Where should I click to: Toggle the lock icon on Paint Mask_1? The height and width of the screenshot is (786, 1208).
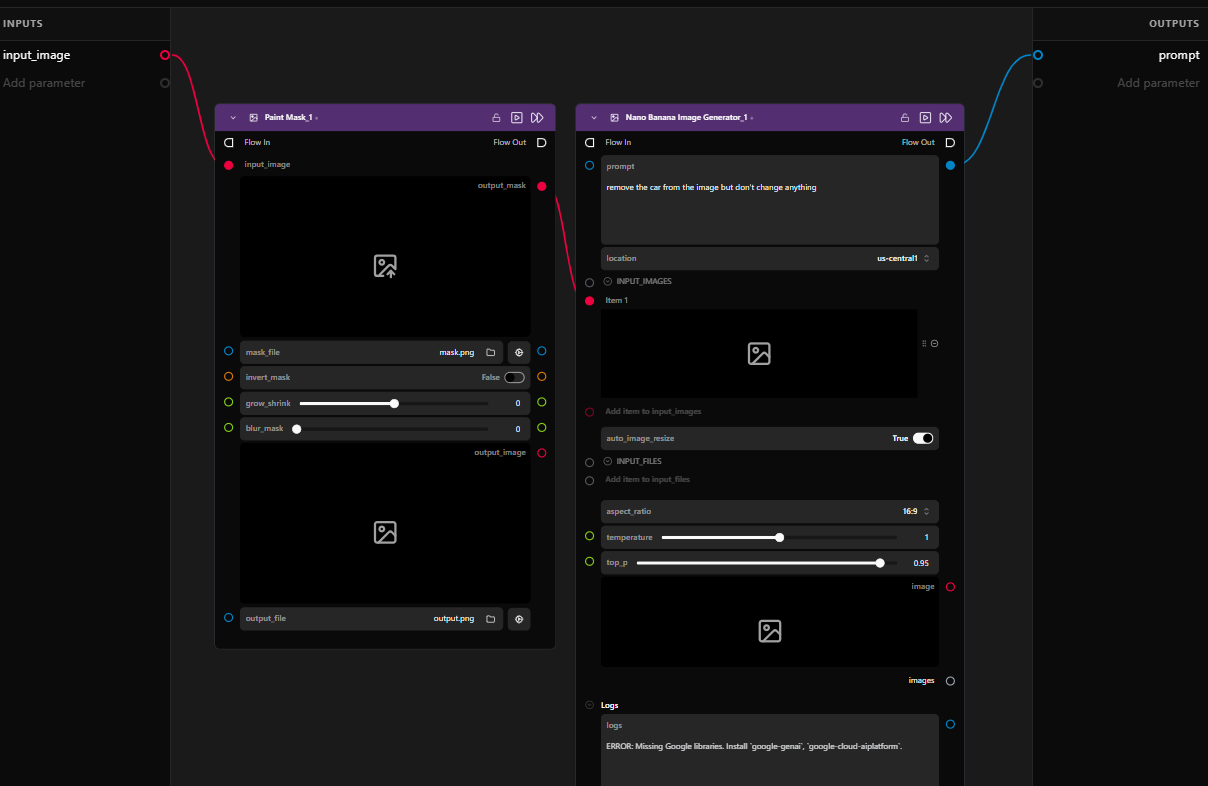[496, 118]
